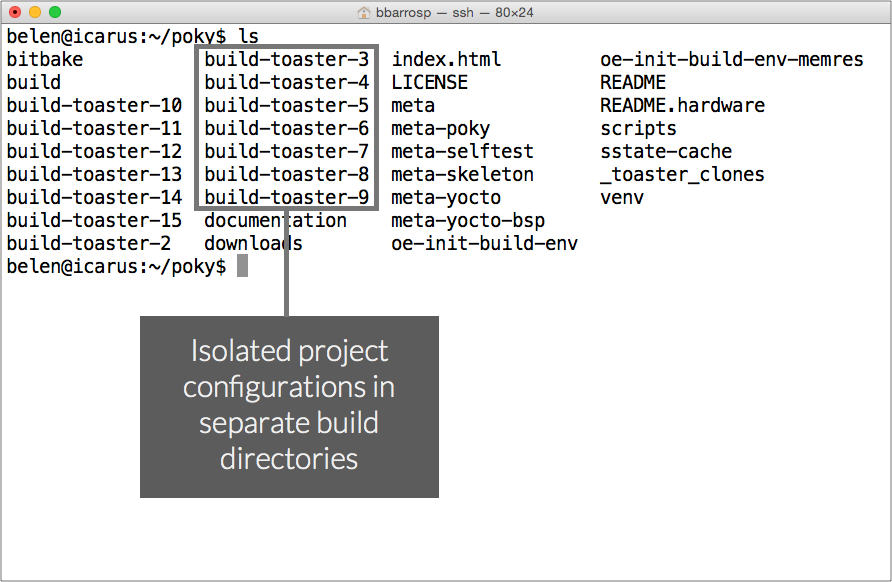Click the 'sstate-cache' directory name
The height and width of the screenshot is (582, 892).
[666, 151]
